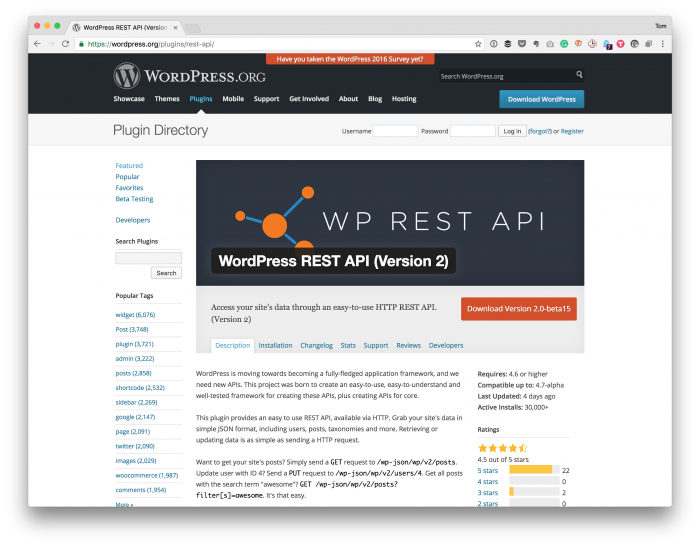Open the Showcase menu item

[129, 99]
